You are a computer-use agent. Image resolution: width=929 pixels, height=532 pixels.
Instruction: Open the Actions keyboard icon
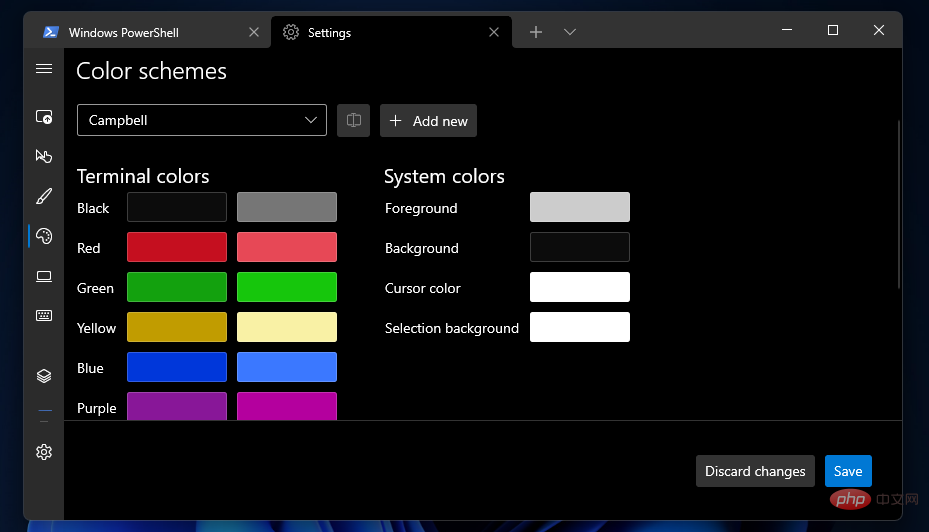(x=44, y=315)
